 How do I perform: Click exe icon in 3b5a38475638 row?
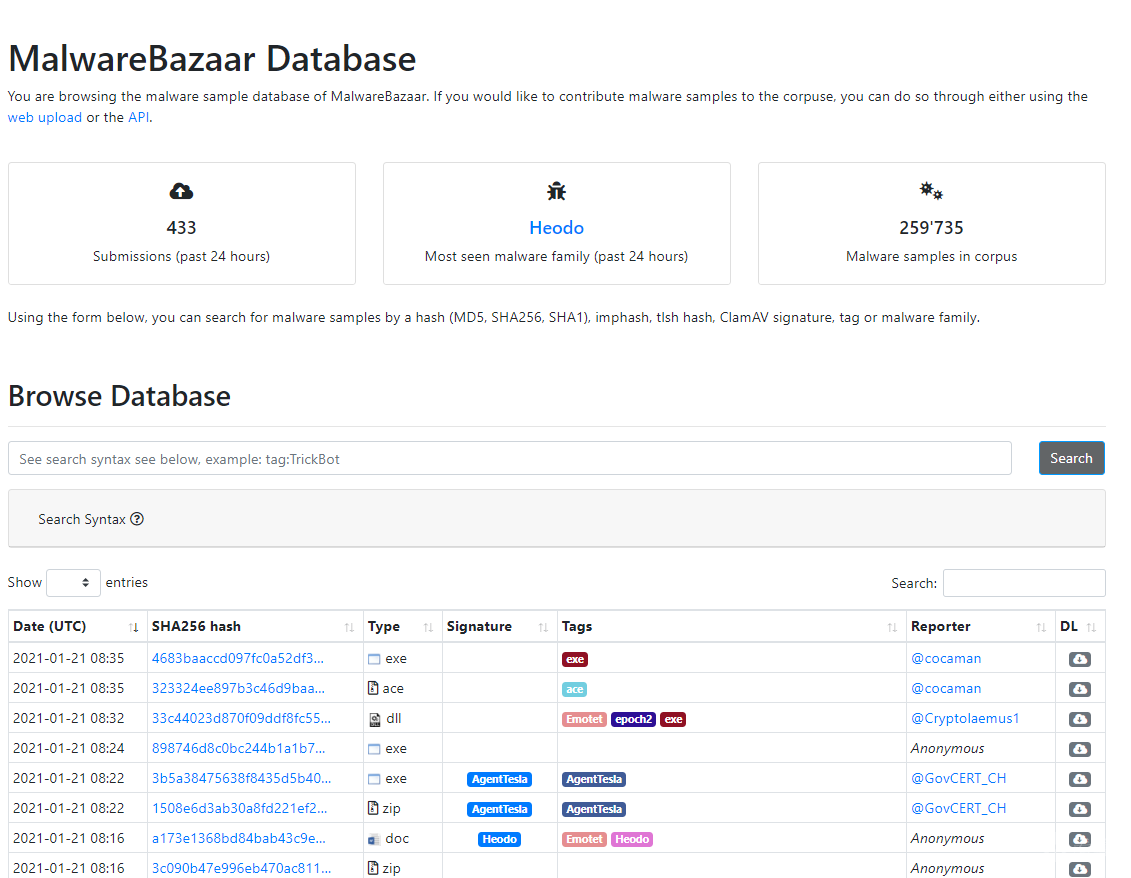[374, 779]
